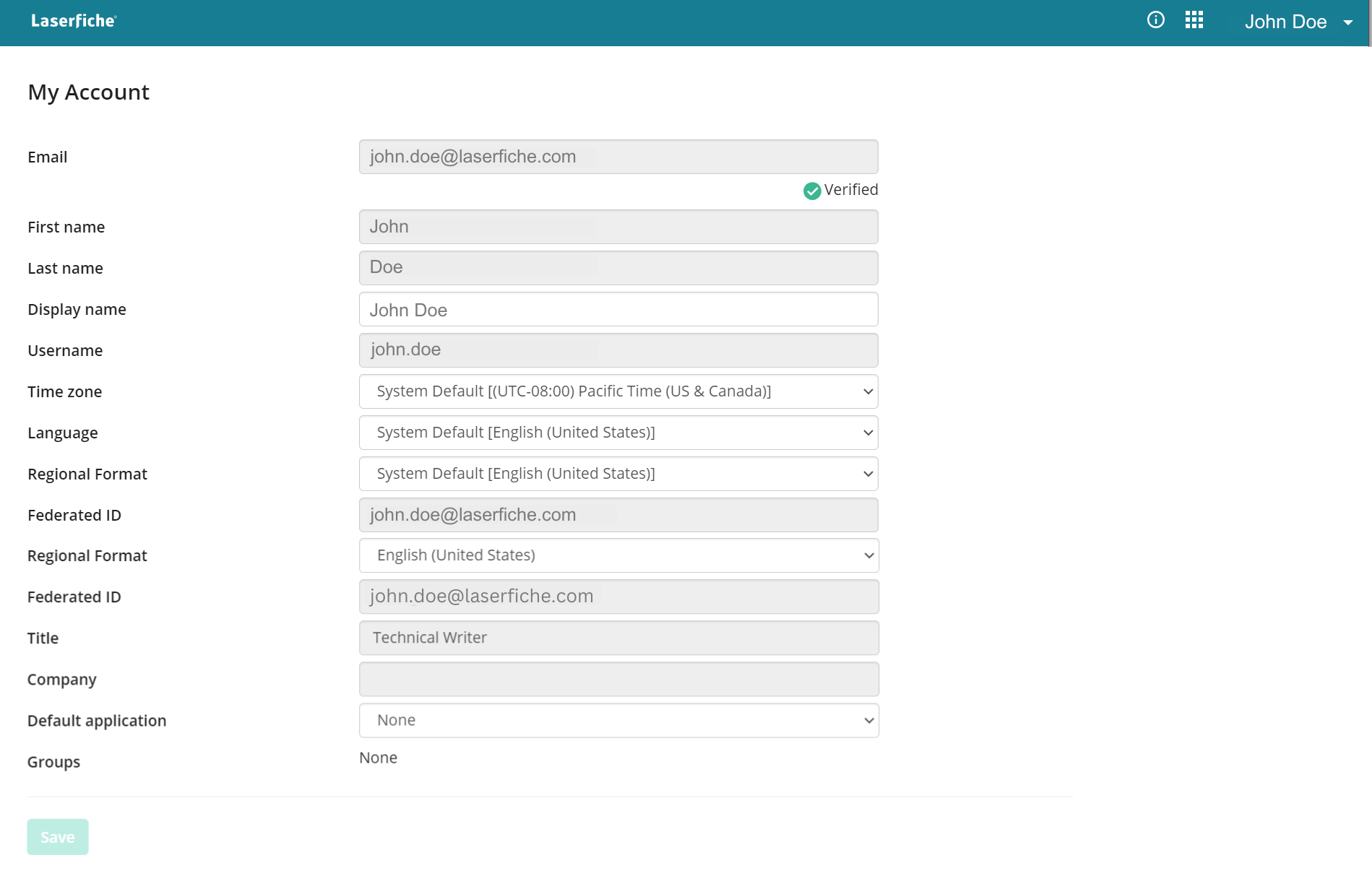
Task: Click the My Account page heading
Action: 89,92
